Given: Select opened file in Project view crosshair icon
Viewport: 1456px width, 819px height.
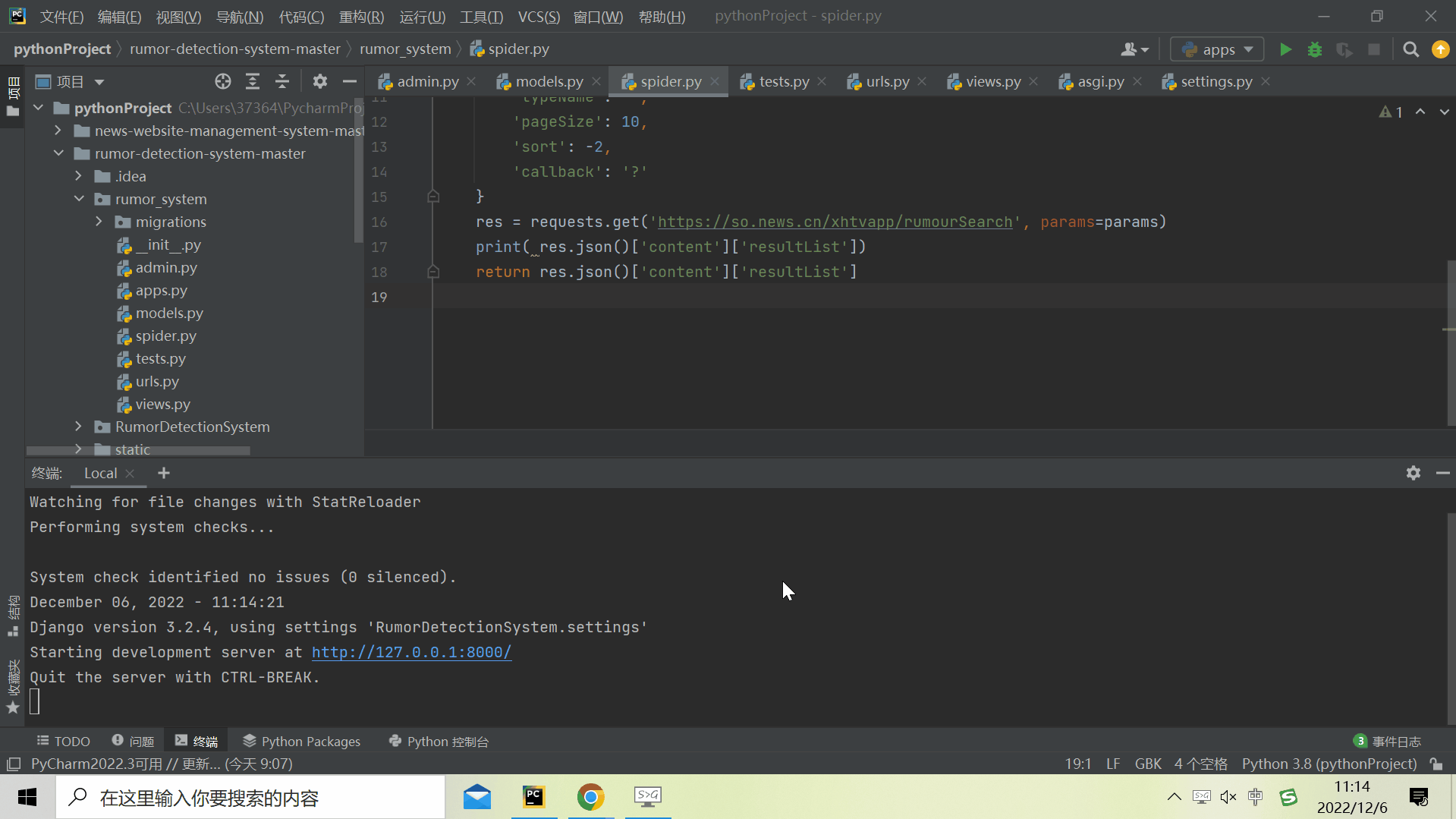Looking at the screenshot, I should (222, 81).
